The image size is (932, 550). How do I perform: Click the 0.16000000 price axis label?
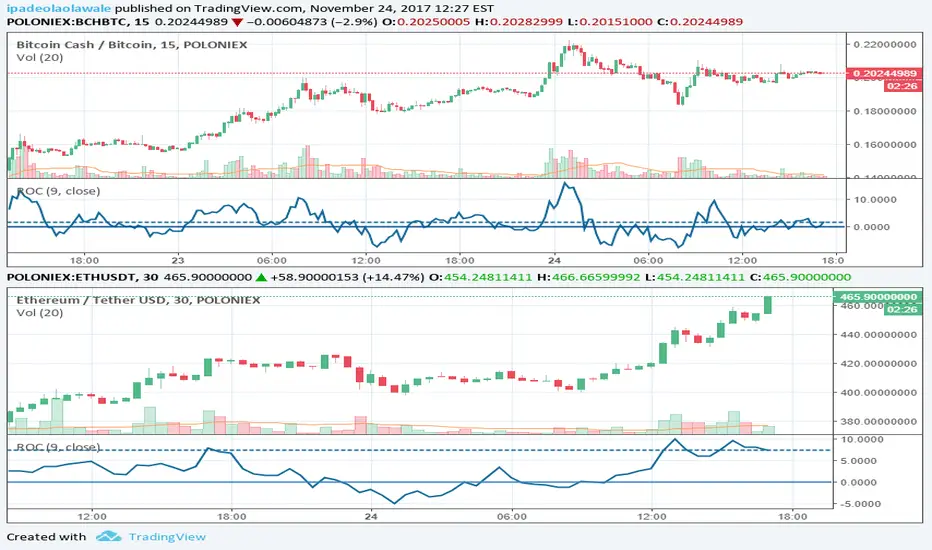884,144
